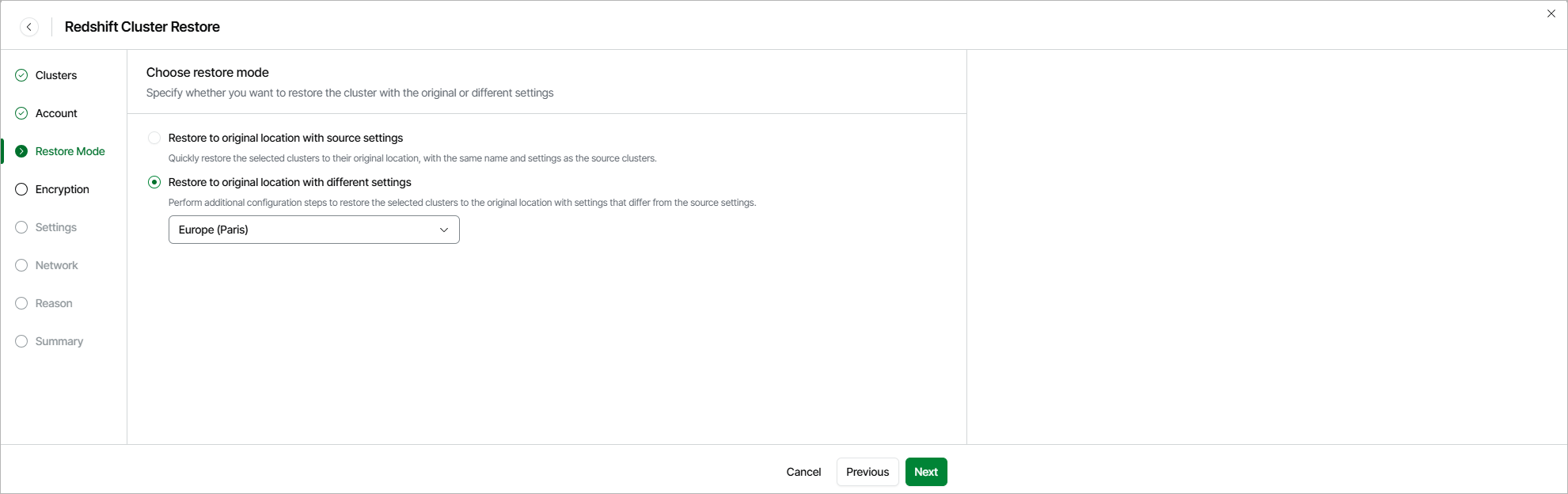This screenshot has width=1568, height=494.
Task: Switch to the Reason step
Action: [54, 303]
